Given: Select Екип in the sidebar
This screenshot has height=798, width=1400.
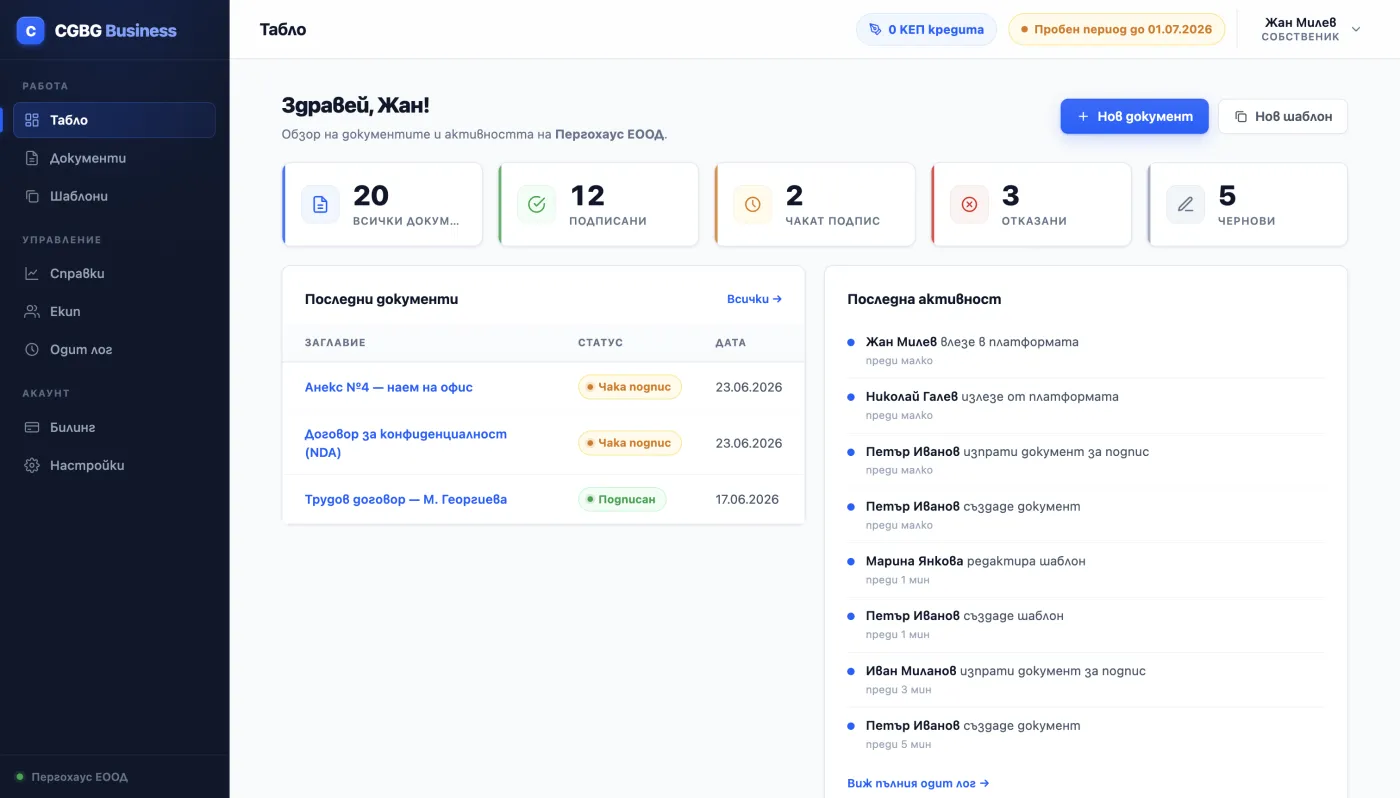Looking at the screenshot, I should coord(114,311).
